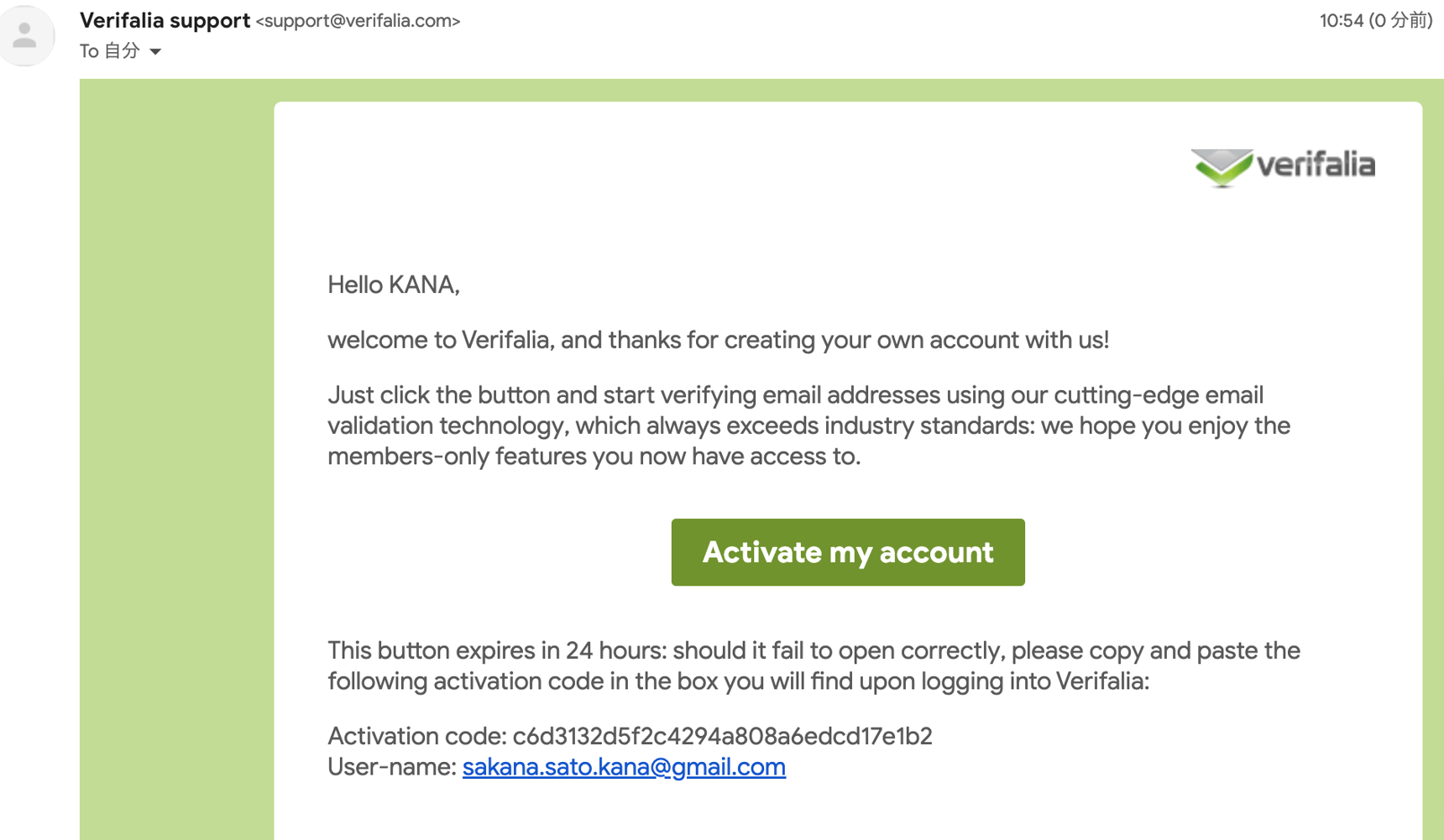Click the sender's profile avatar icon
Viewport: 1444px width, 840px height.
pyautogui.click(x=26, y=36)
